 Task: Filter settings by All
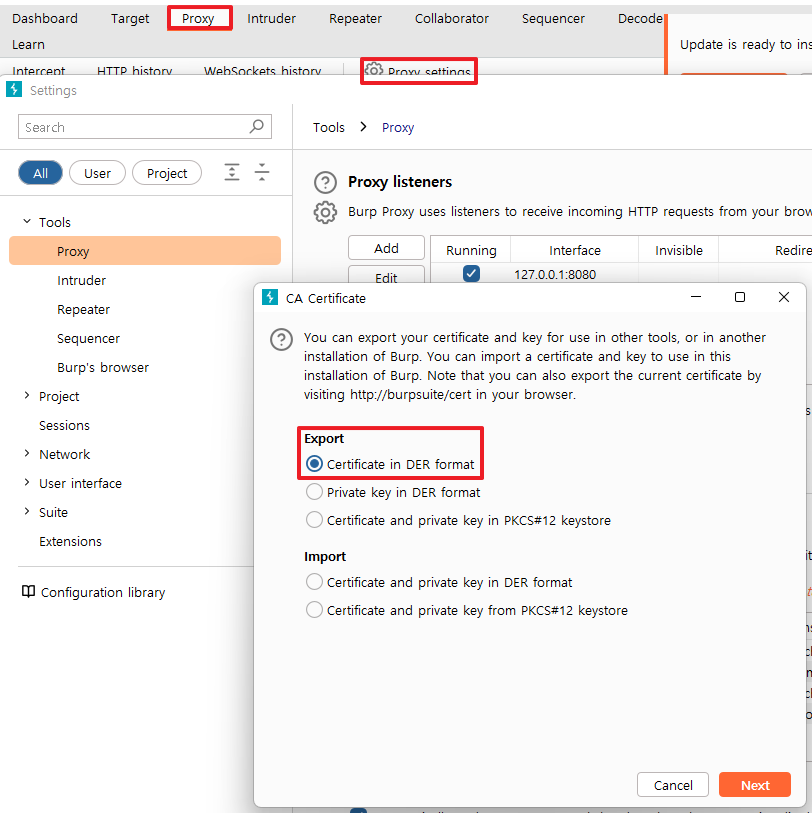[40, 173]
